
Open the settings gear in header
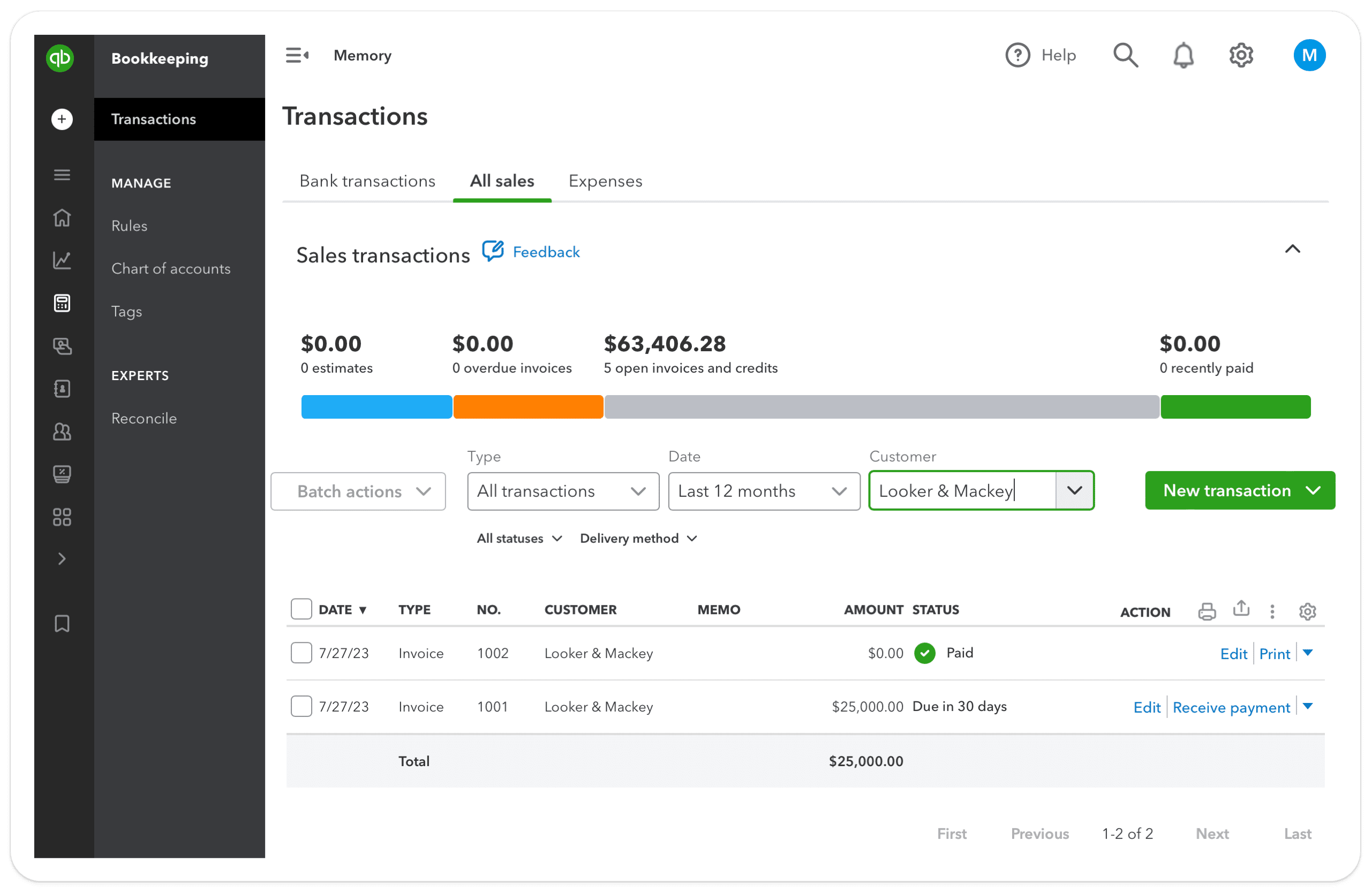tap(1241, 55)
